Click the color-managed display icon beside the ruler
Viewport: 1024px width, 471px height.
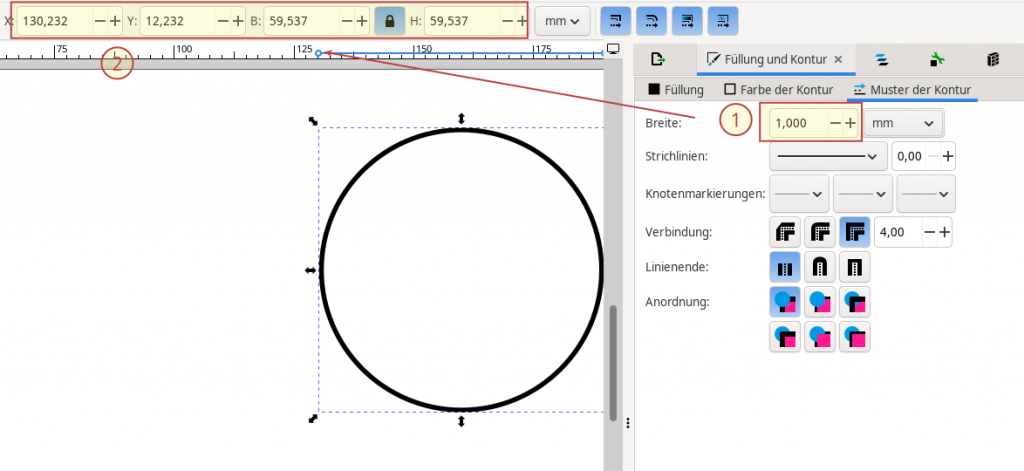click(x=613, y=50)
